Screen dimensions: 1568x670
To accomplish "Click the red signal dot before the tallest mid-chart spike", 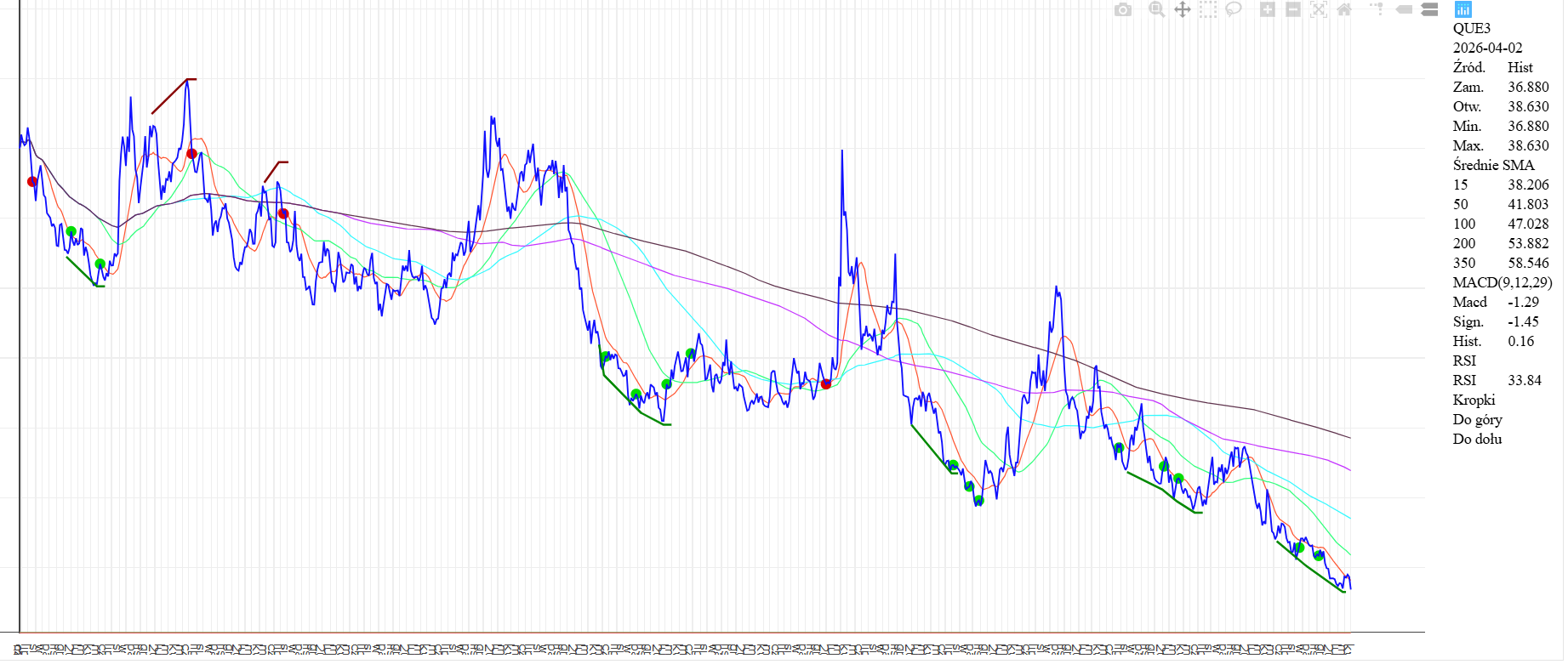I will point(826,384).
